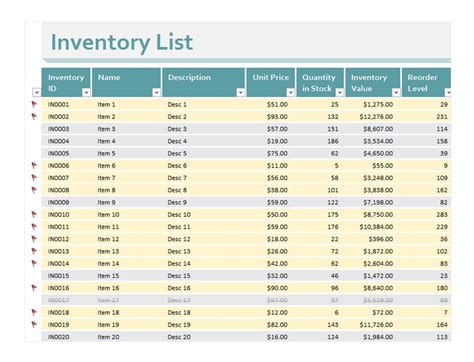The height and width of the screenshot is (362, 474).
Task: Select reorder level 158
Action: click(x=442, y=141)
